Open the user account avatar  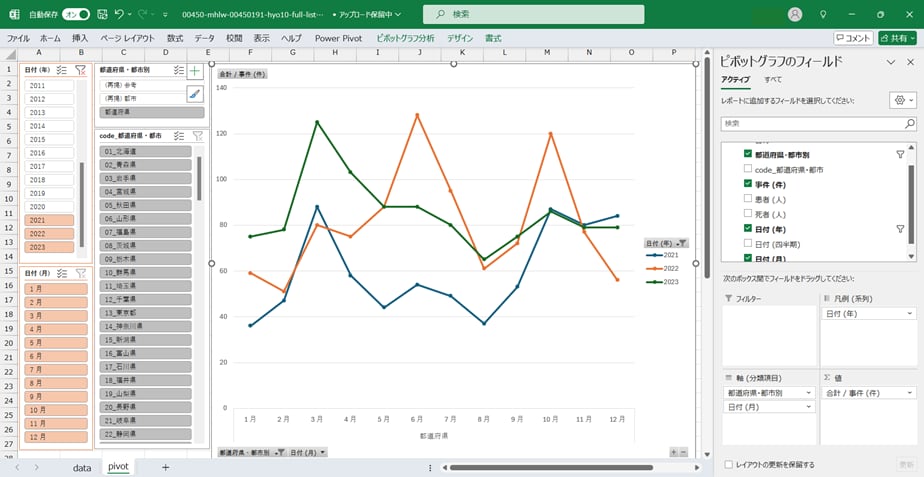tap(795, 14)
